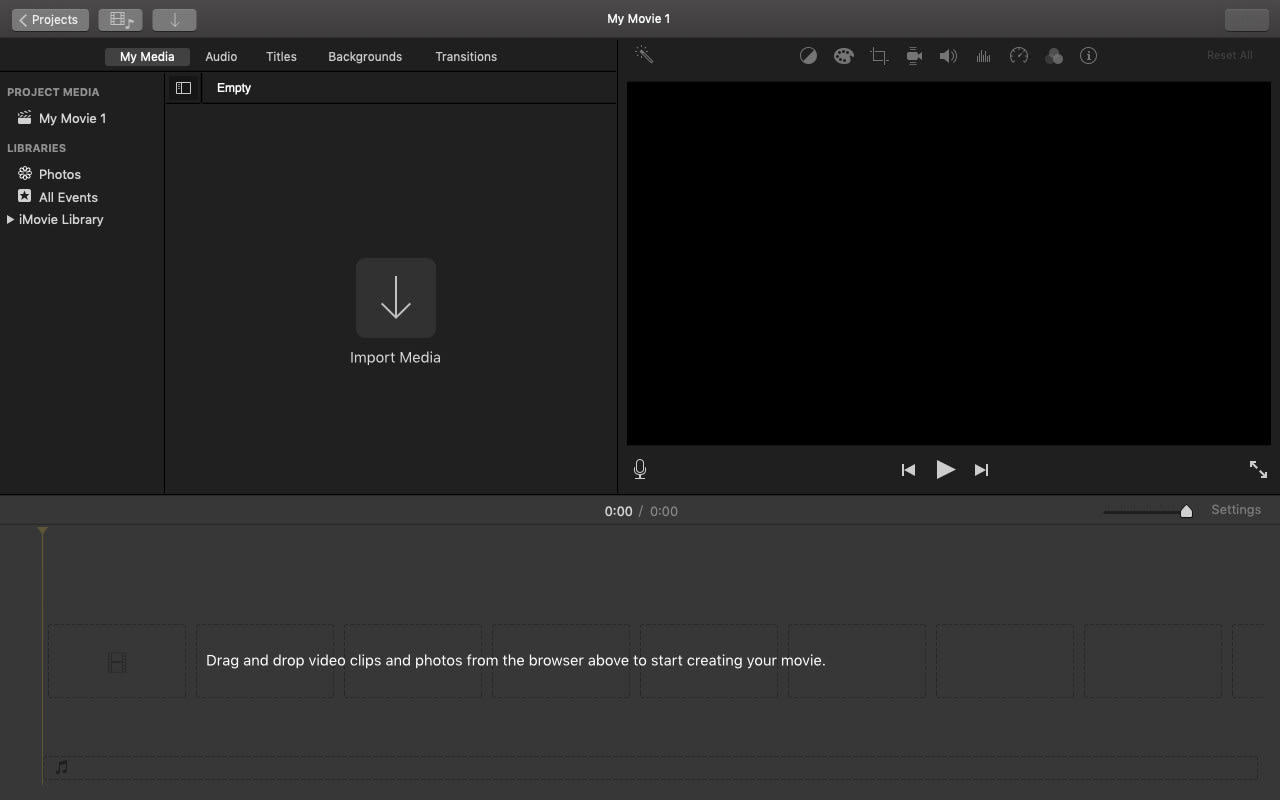Open color correction palette

(843, 56)
